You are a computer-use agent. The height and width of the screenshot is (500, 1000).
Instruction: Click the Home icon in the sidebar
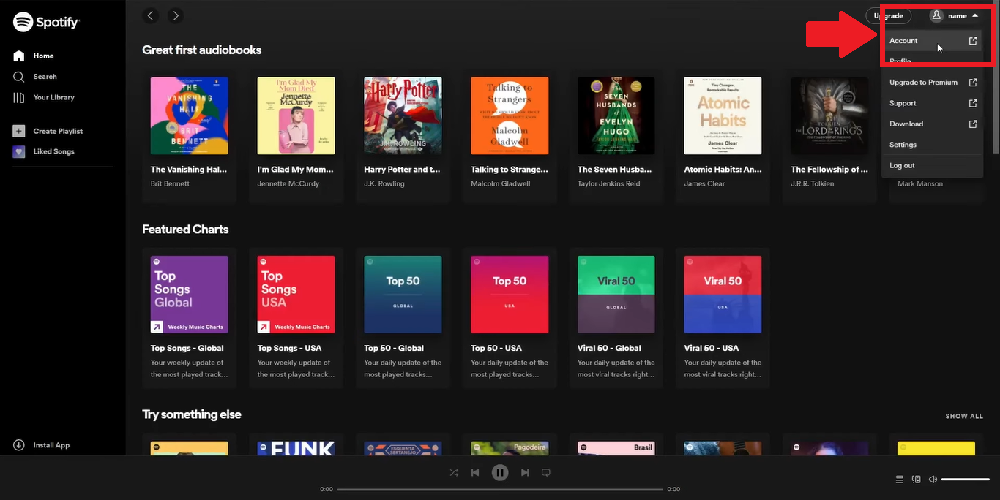click(18, 56)
